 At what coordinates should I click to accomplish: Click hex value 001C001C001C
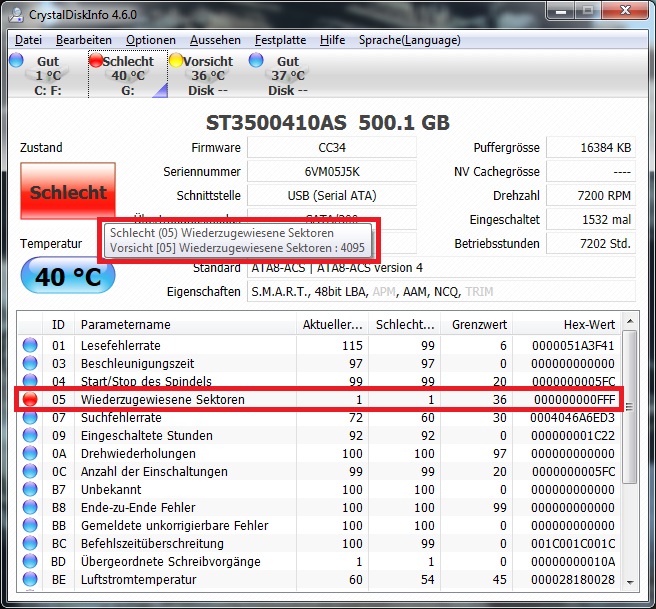pyautogui.click(x=573, y=543)
